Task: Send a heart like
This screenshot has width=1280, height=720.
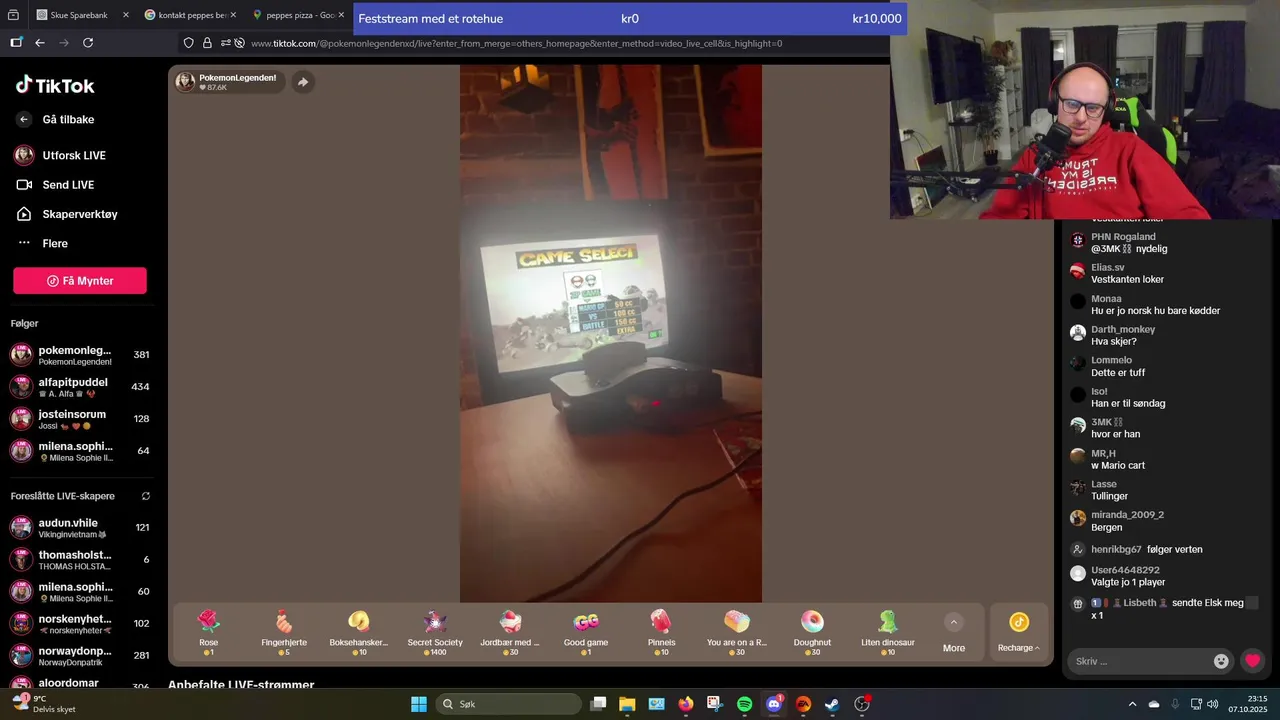Action: (1252, 661)
